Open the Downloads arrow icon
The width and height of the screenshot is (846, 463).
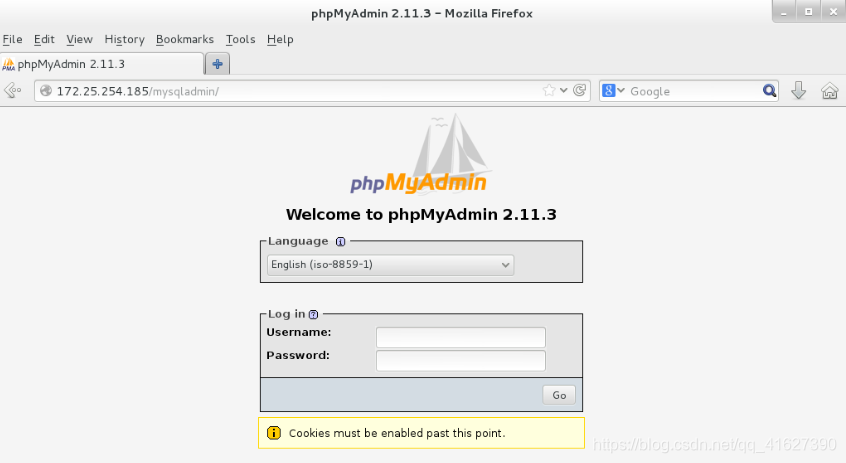pyautogui.click(x=799, y=91)
